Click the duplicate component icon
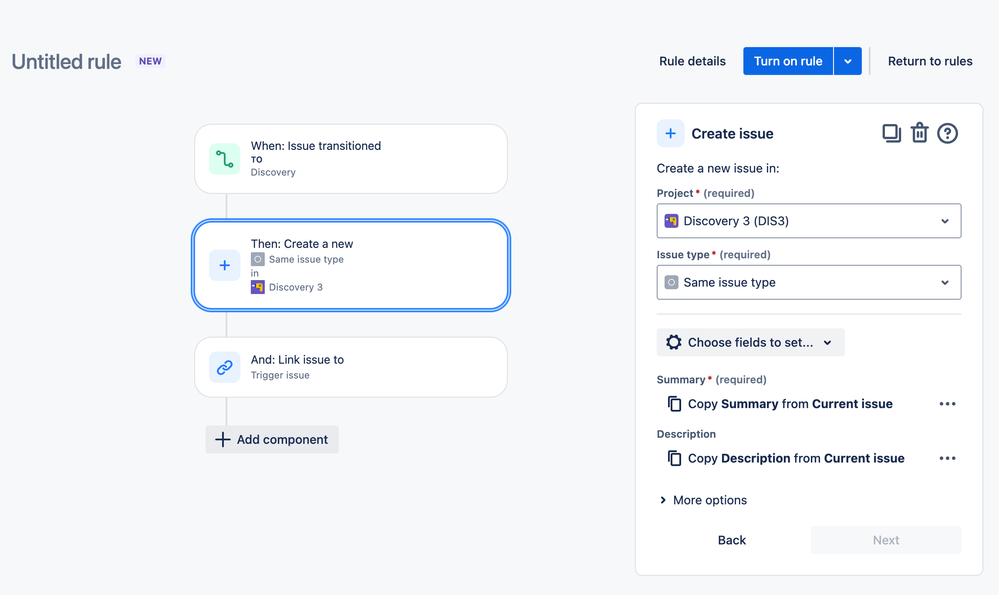Screen dimensions: 999x595 point(891,133)
